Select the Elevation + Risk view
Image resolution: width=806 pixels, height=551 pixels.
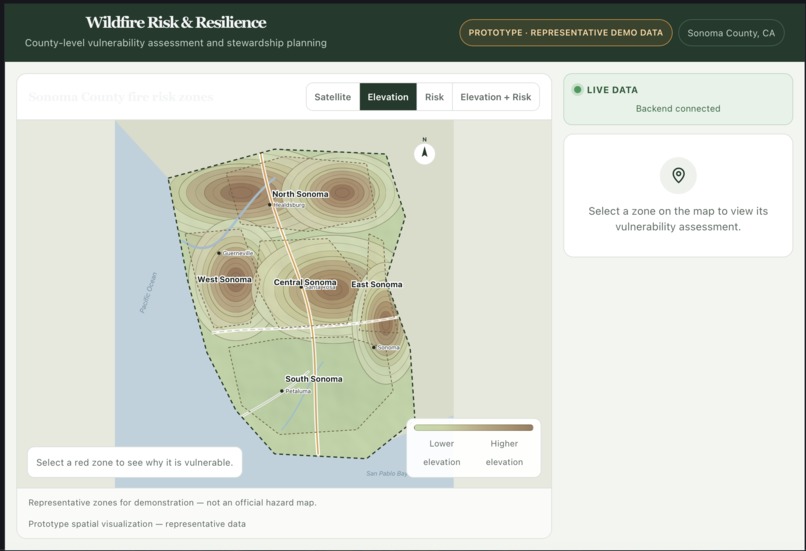pos(496,97)
